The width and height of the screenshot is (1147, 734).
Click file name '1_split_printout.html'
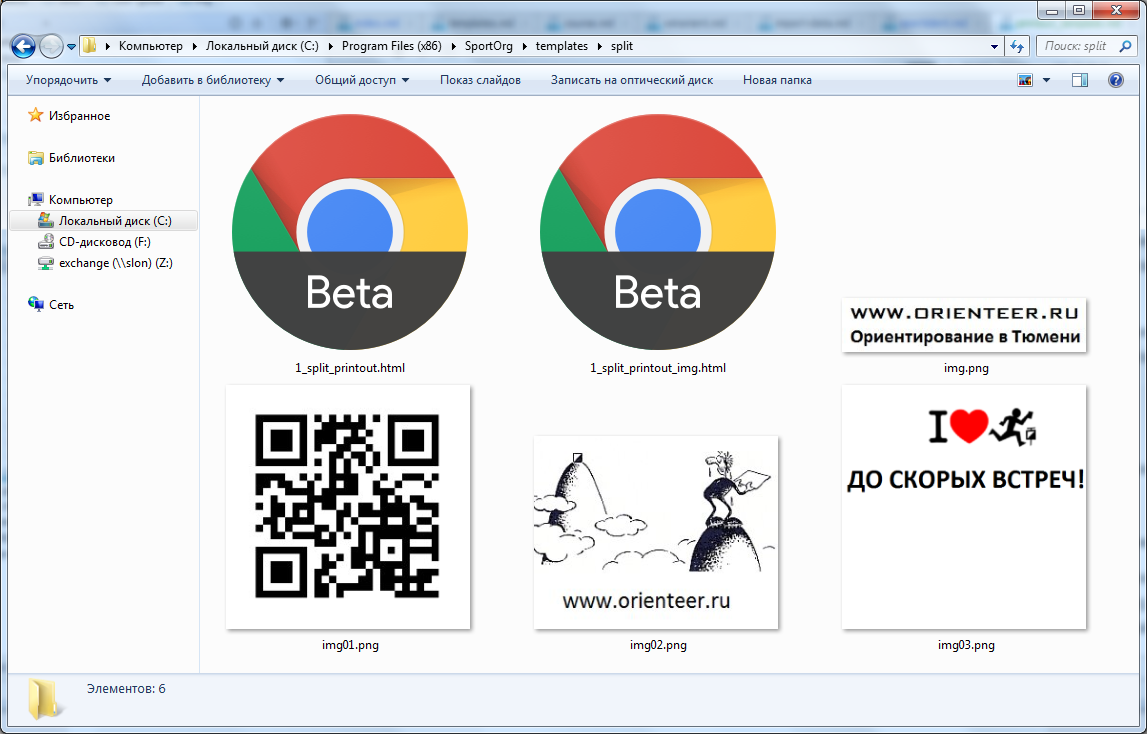[350, 367]
